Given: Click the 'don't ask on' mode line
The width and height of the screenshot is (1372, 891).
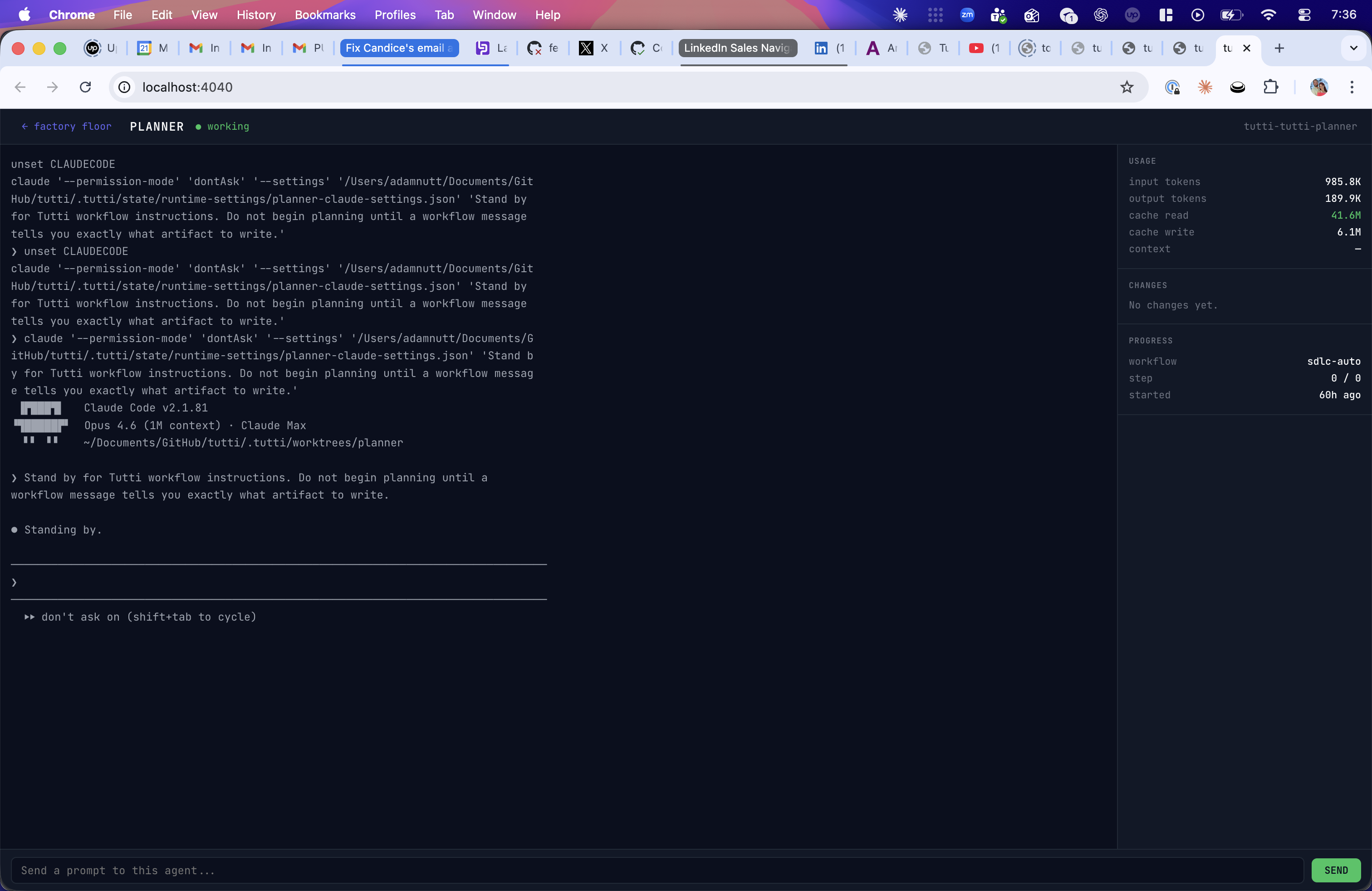Looking at the screenshot, I should pos(141,617).
